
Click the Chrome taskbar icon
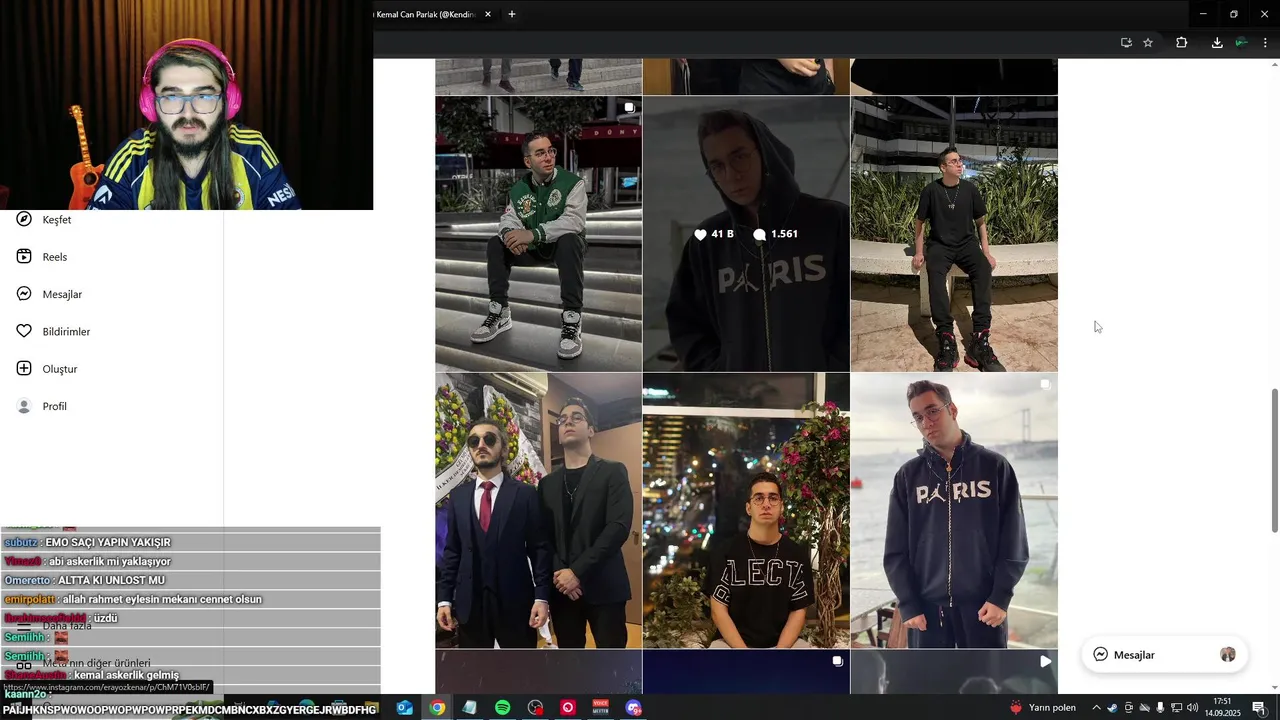coord(437,708)
